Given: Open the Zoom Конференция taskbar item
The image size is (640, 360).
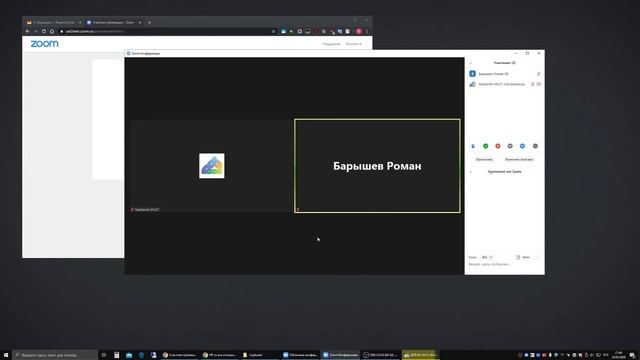Looking at the screenshot, I should [340, 355].
